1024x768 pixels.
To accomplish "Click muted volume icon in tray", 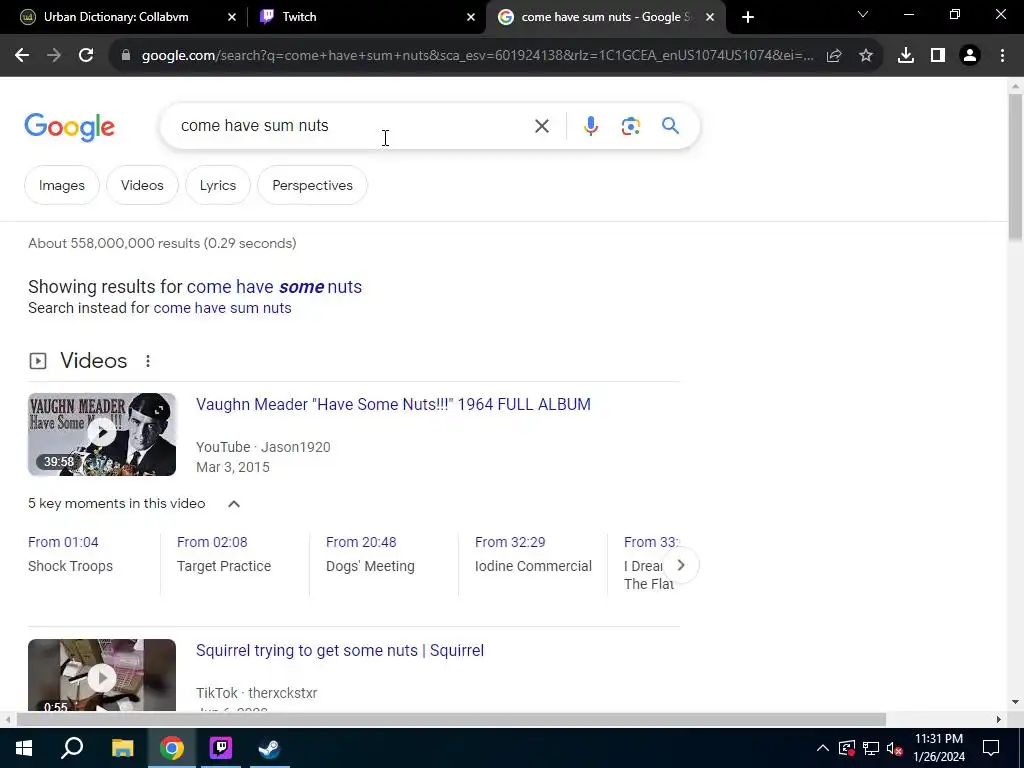I will click(x=895, y=748).
